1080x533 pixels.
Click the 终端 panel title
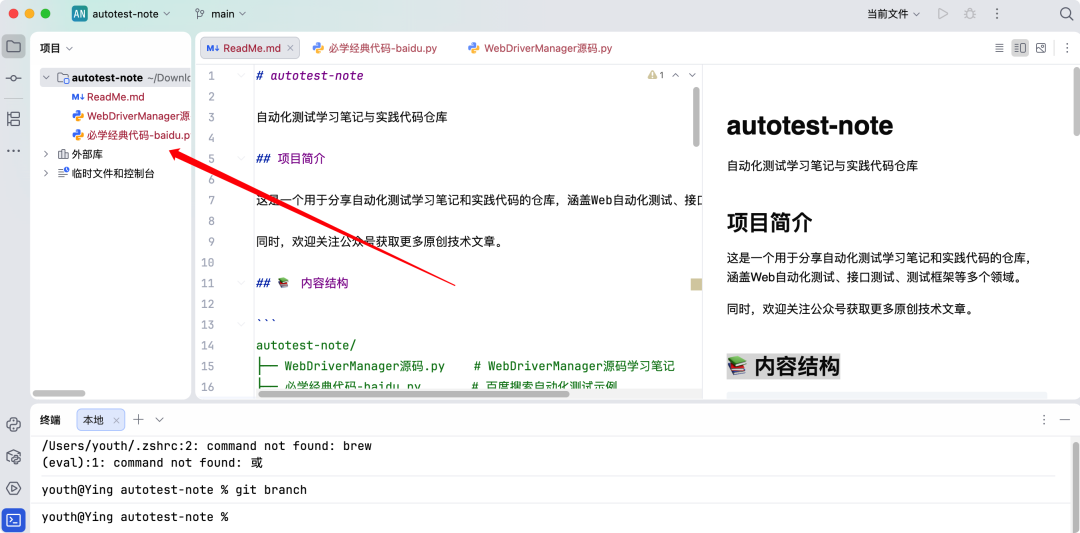tap(50, 420)
